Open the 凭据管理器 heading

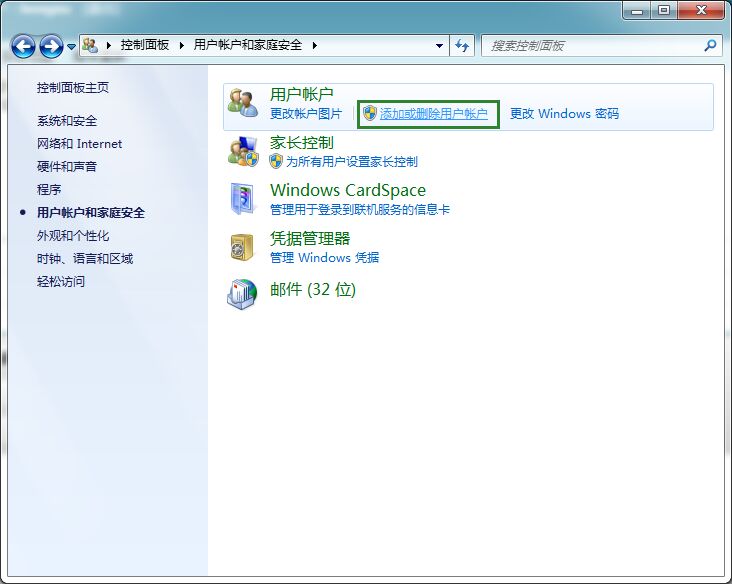pos(310,239)
